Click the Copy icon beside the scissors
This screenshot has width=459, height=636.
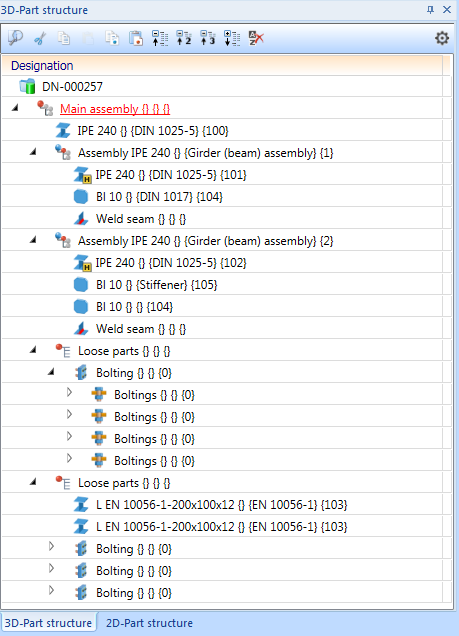coord(64,38)
